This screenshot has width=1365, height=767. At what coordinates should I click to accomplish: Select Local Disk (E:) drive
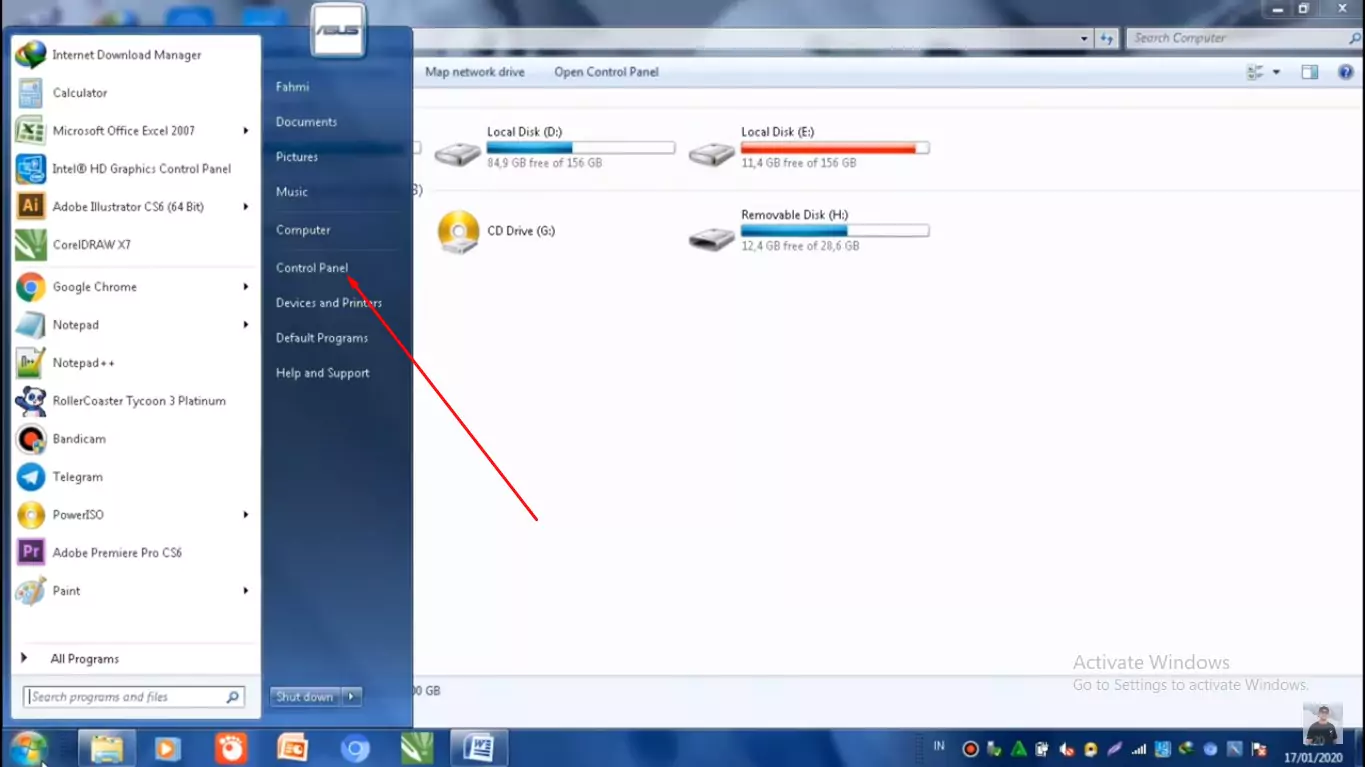pos(810,147)
